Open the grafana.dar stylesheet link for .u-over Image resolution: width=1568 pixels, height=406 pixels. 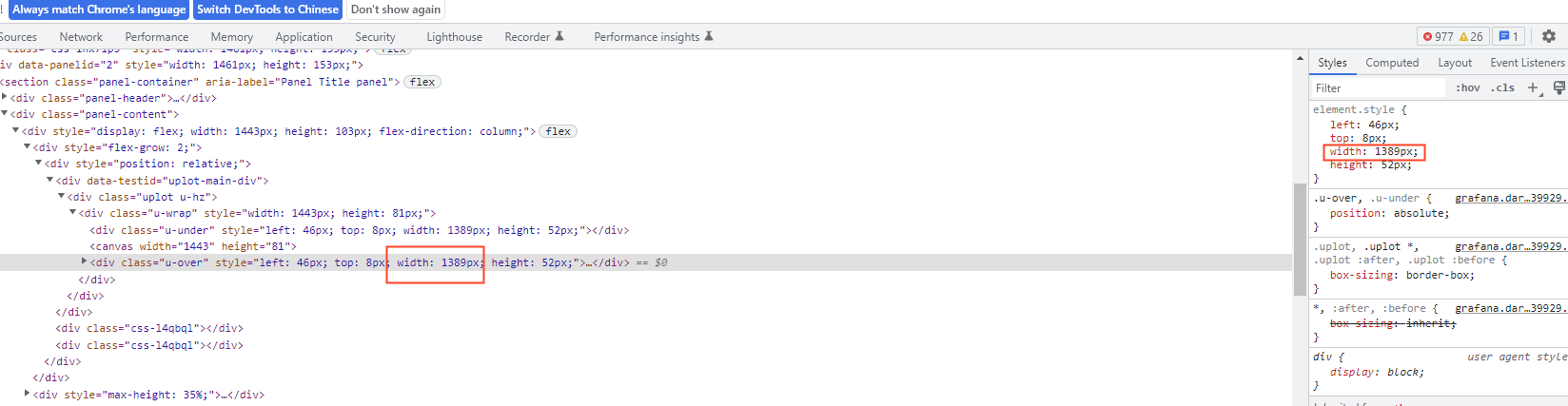(x=1510, y=198)
